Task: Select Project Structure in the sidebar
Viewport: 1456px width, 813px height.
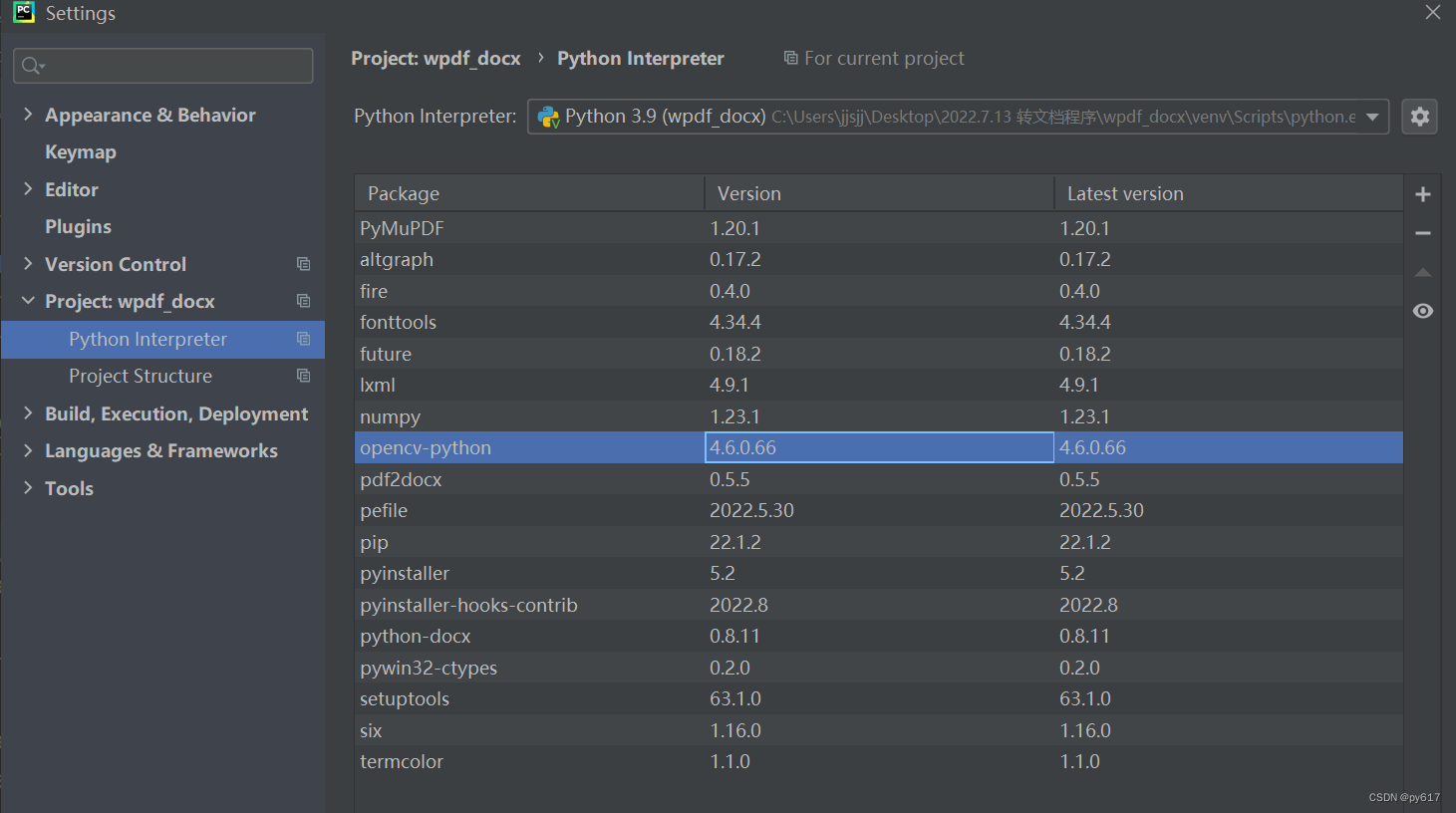Action: point(141,376)
